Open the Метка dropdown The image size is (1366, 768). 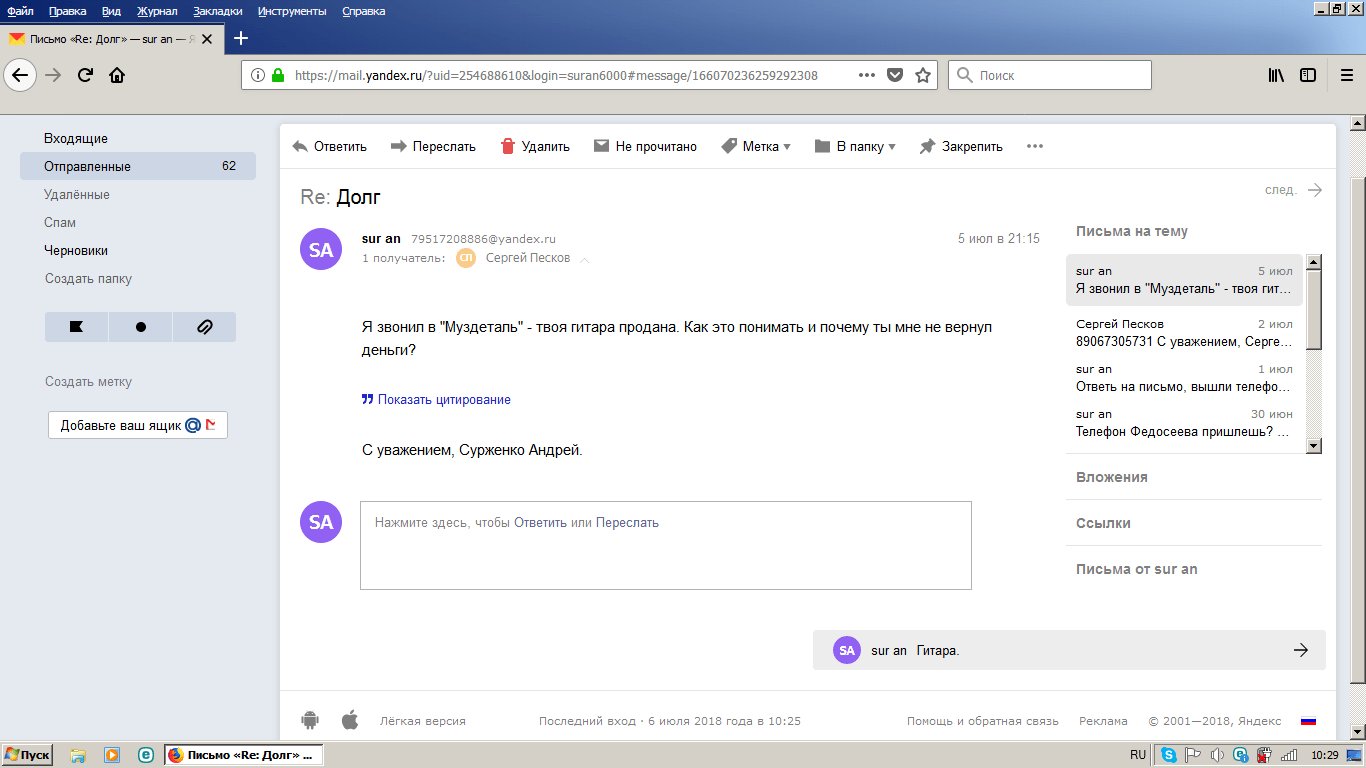coord(756,146)
